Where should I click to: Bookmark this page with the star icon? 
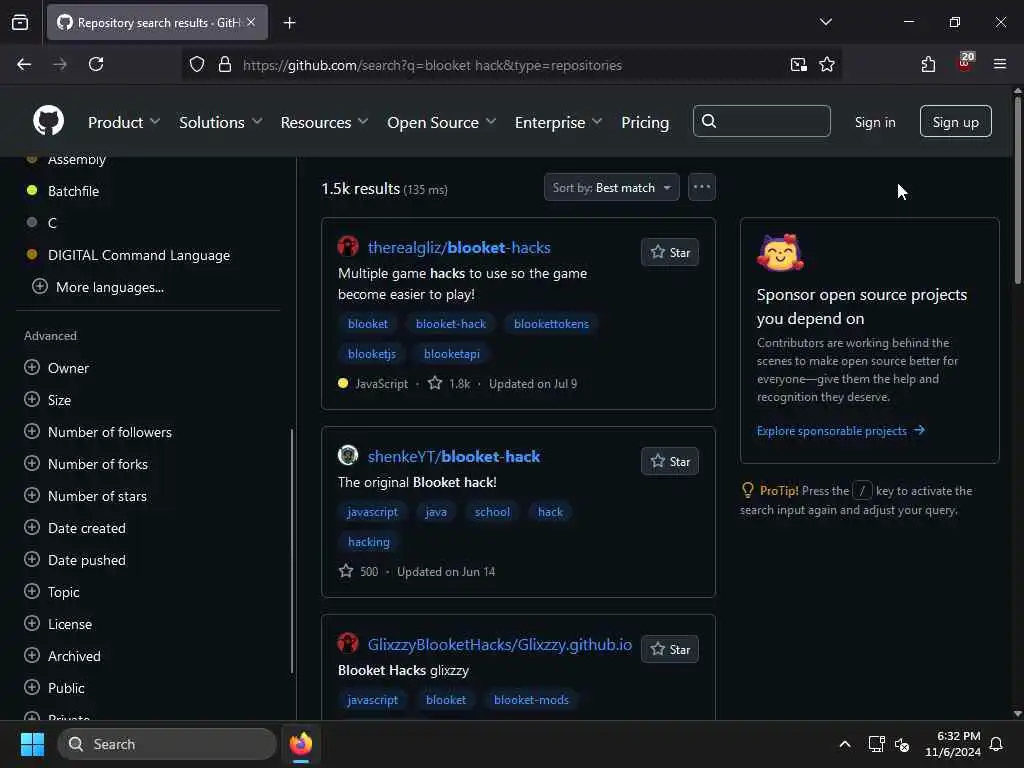tap(827, 65)
